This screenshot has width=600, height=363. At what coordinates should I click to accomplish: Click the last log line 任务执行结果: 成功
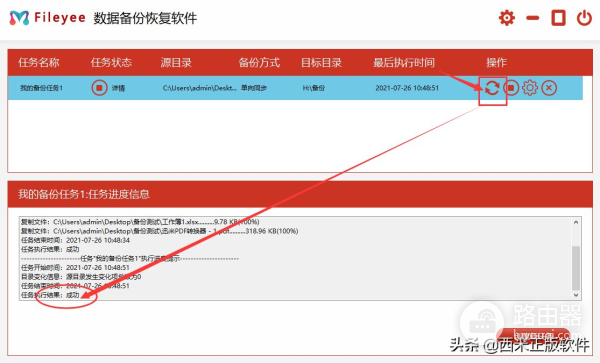point(50,295)
